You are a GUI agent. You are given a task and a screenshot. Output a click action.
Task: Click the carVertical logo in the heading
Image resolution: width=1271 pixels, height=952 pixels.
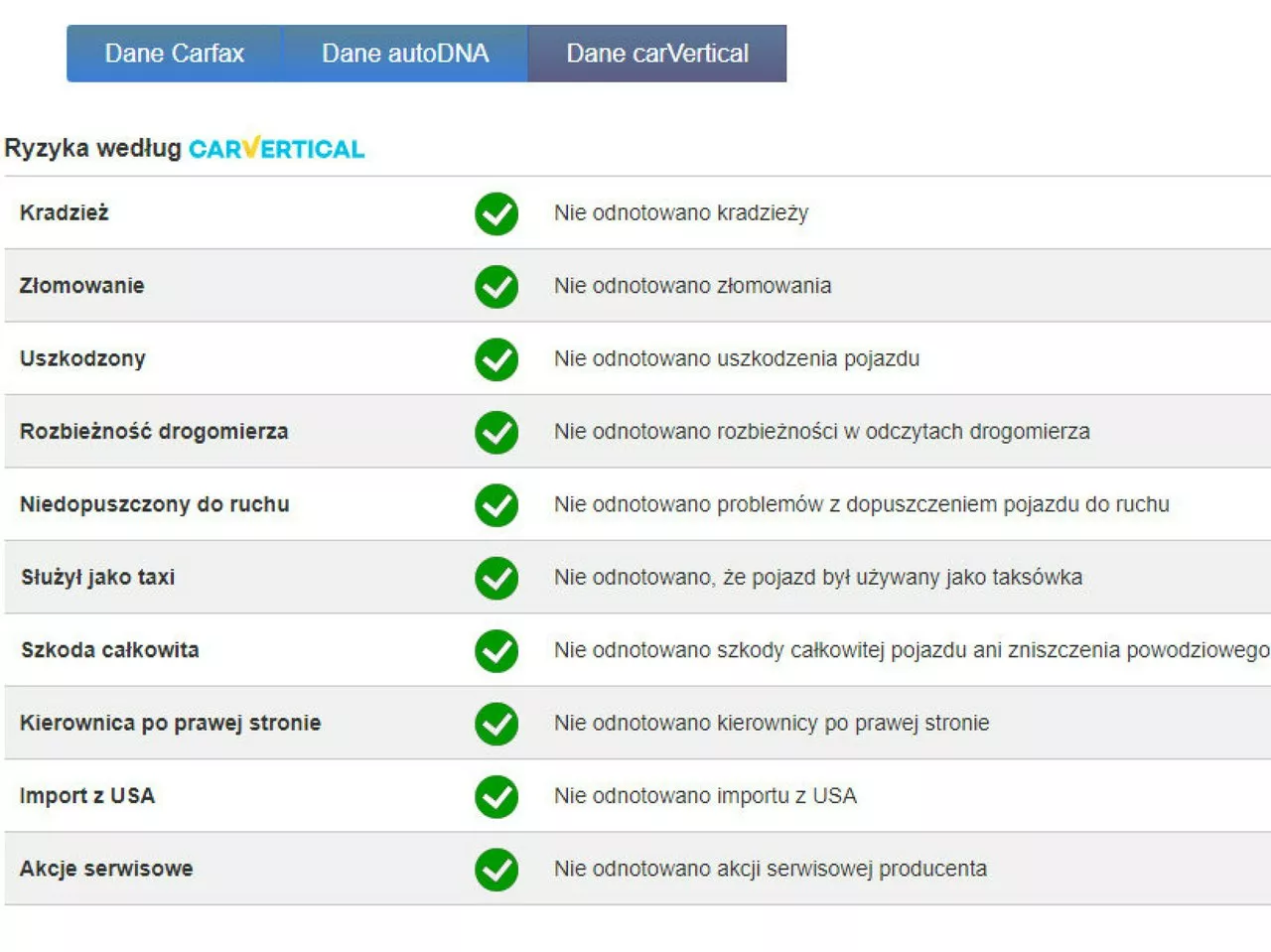coord(276,149)
